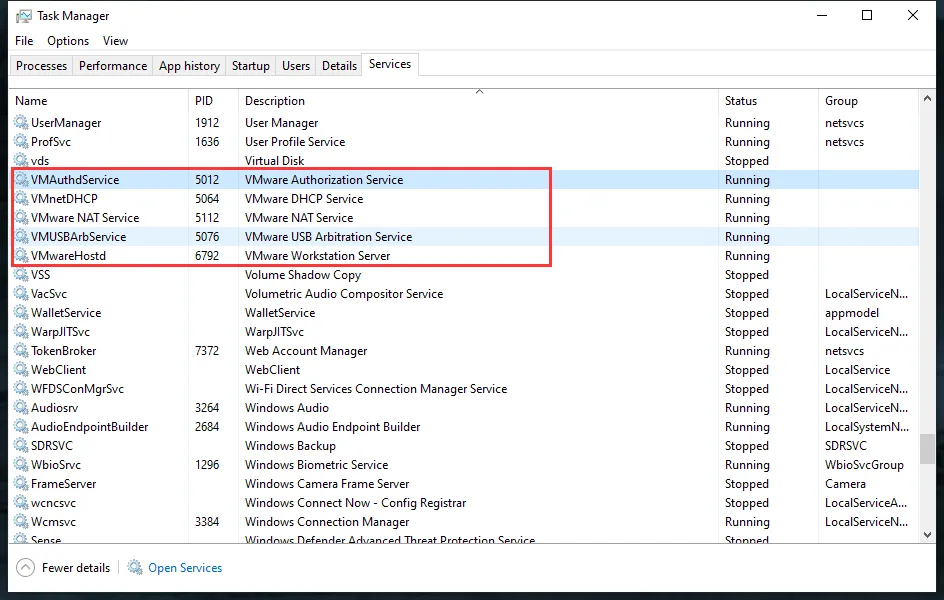This screenshot has height=600, width=944.
Task: Switch to the Startup tab
Action: coord(250,66)
